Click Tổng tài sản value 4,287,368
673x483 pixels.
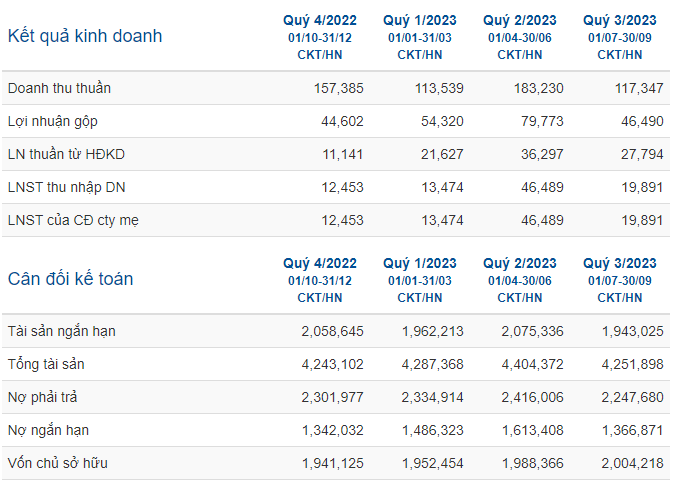[432, 365]
